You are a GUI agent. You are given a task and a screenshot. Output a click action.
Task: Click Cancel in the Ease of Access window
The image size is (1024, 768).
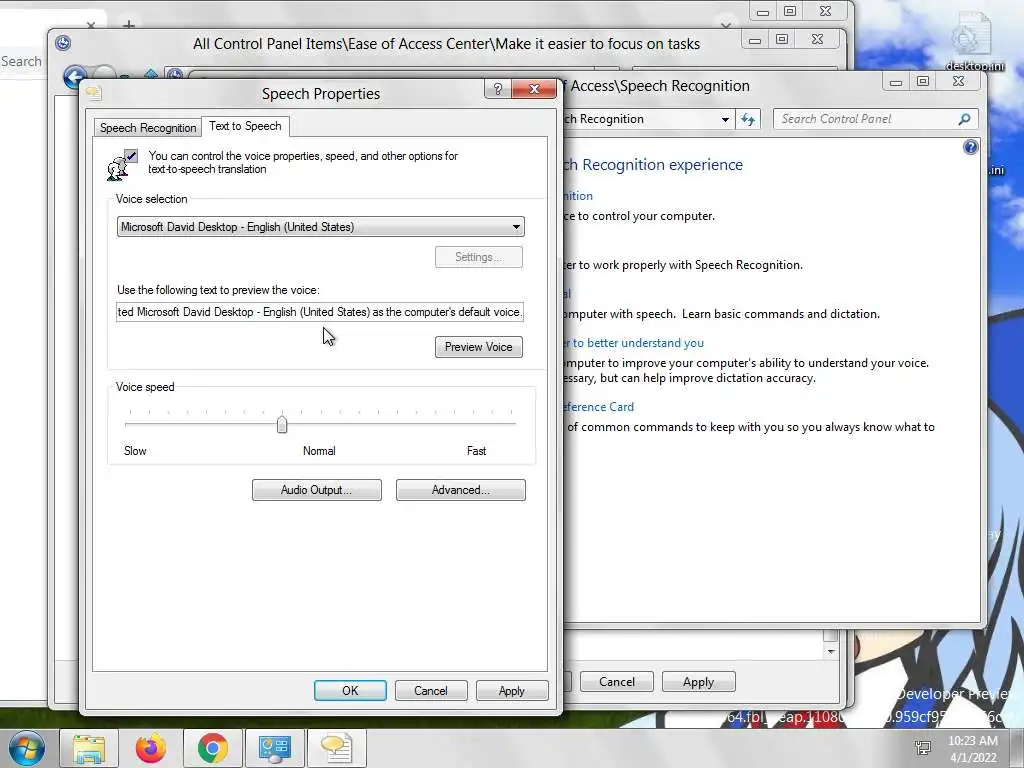[x=616, y=682]
